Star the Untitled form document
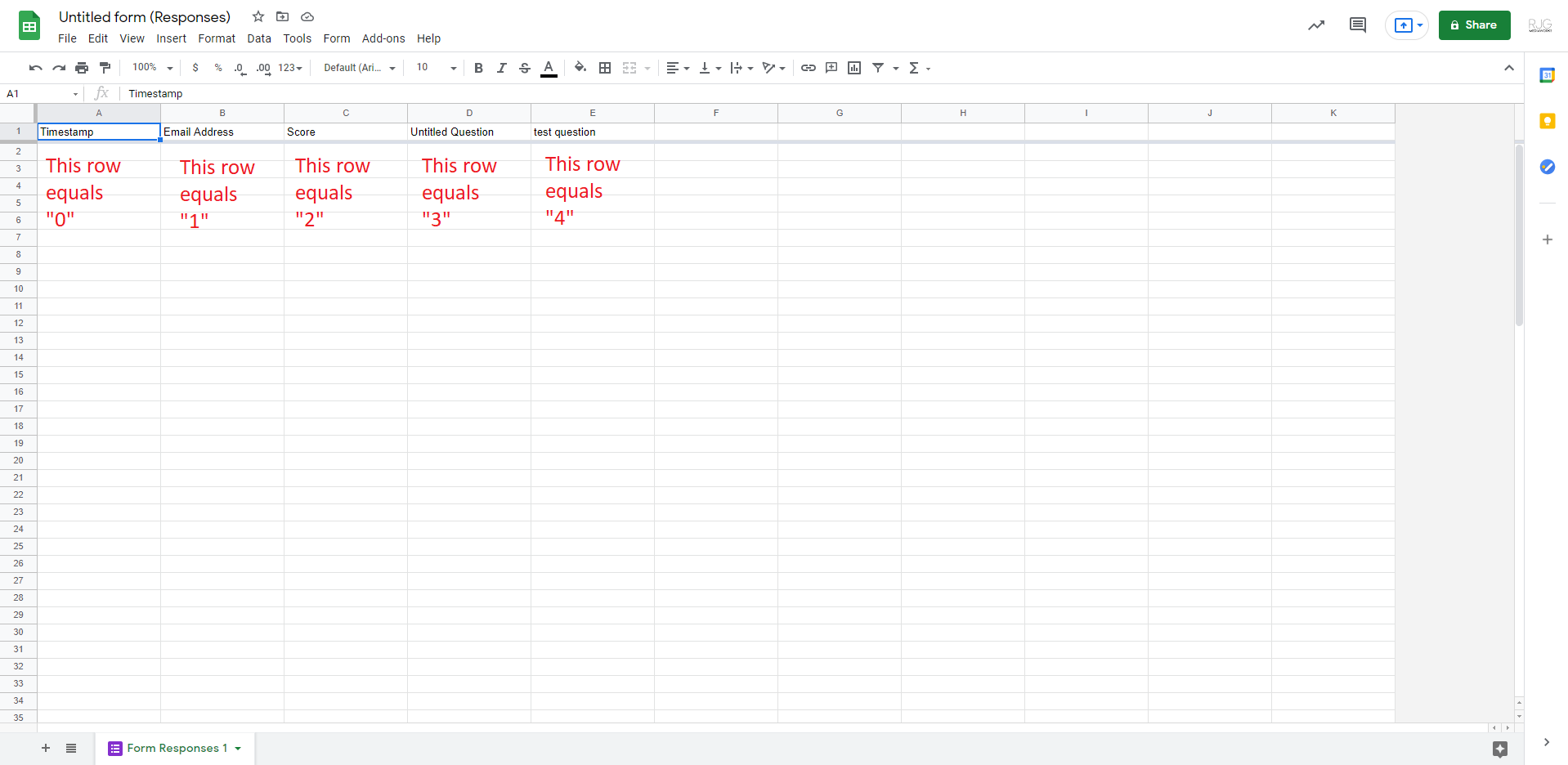 point(258,16)
